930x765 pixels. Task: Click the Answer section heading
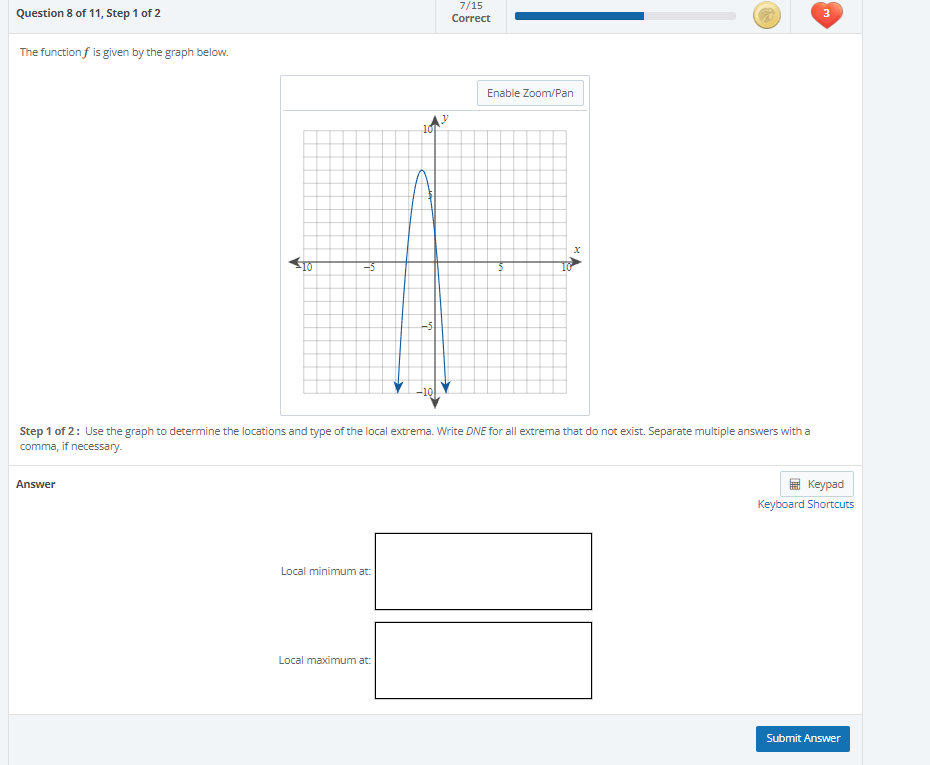click(36, 483)
